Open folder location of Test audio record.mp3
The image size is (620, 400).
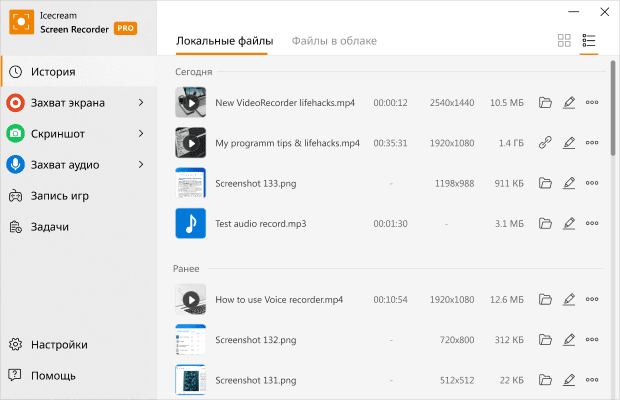coord(545,223)
